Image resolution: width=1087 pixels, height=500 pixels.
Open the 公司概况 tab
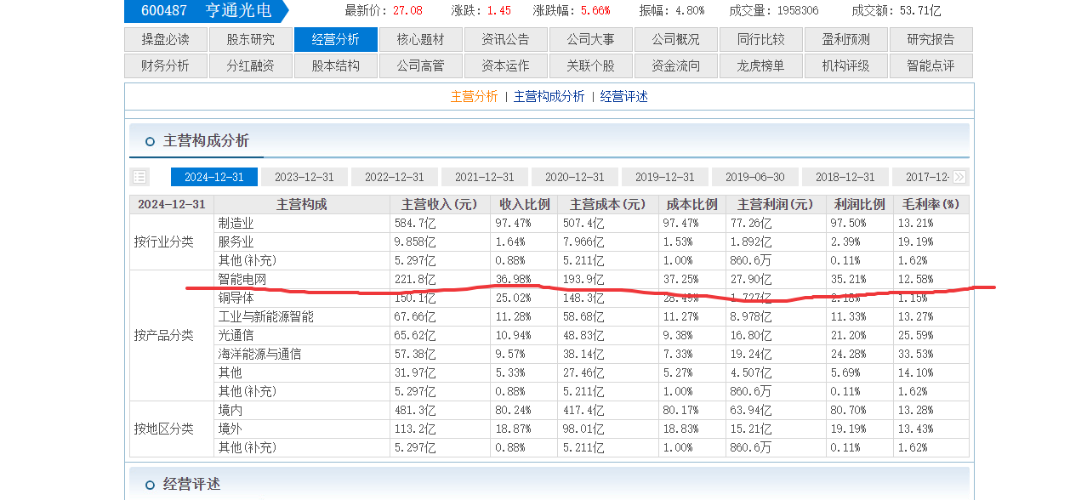pos(675,40)
